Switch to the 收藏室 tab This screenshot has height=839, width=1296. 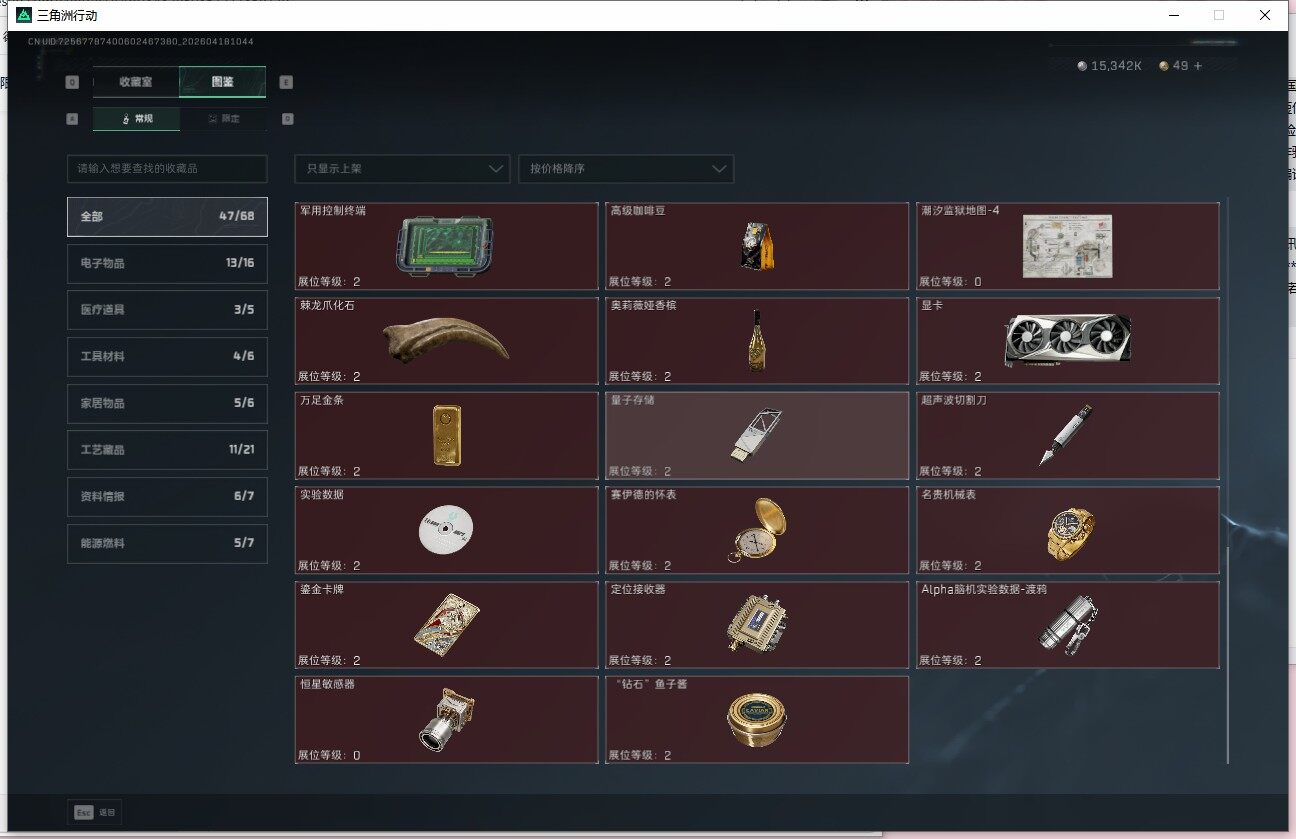pos(136,82)
